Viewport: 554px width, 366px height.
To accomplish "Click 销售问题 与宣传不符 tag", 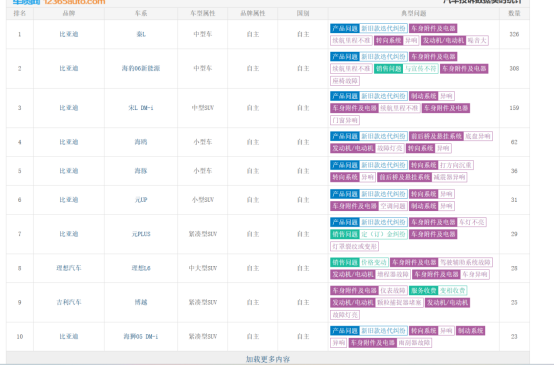I will click(x=406, y=69).
